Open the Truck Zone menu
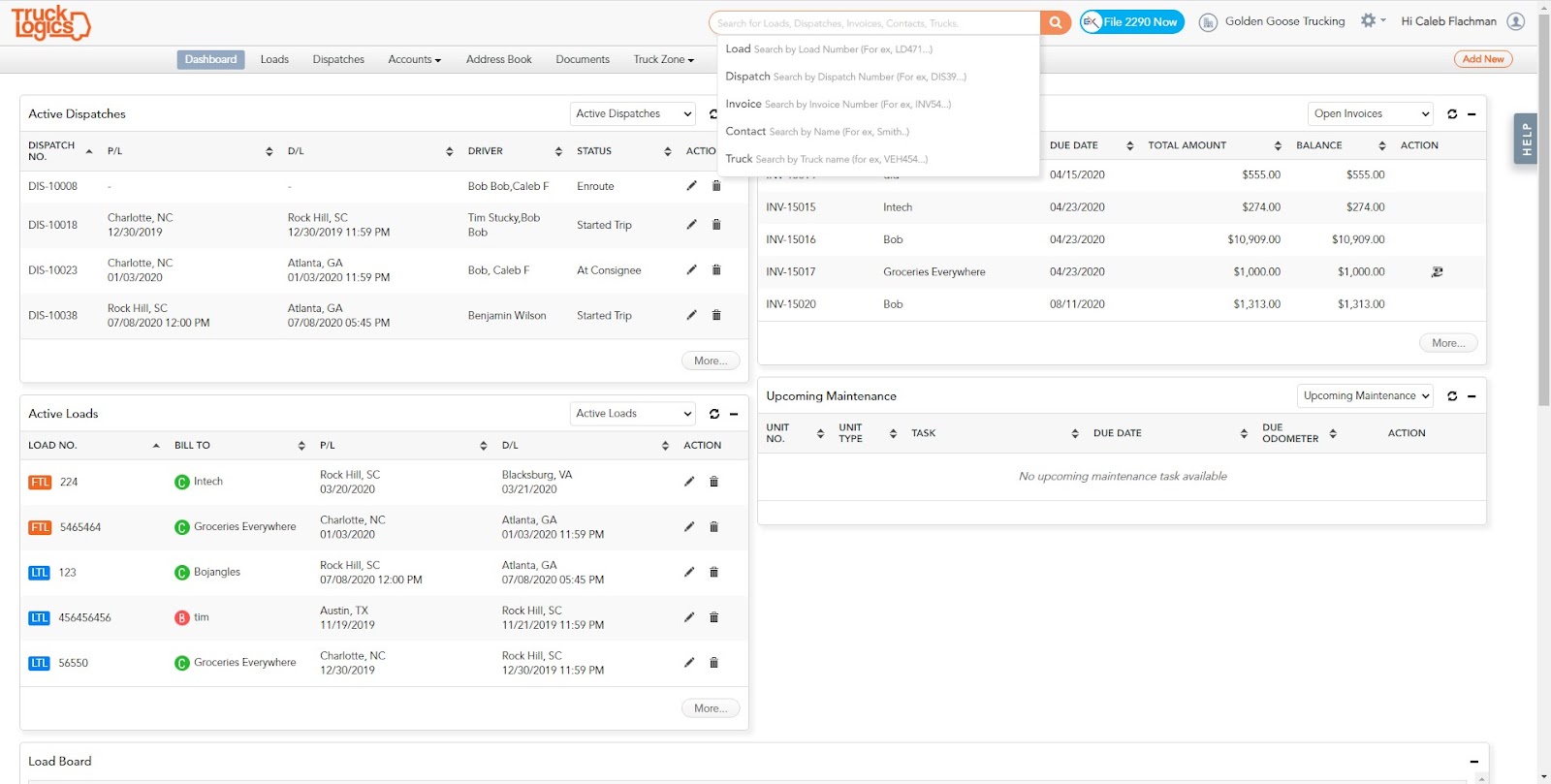 (x=664, y=60)
